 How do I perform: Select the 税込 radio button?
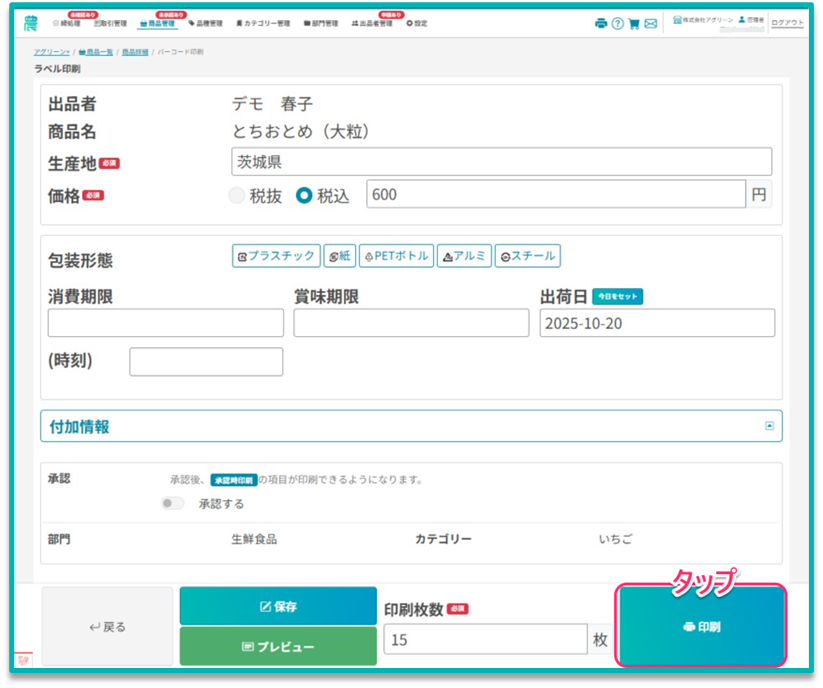[x=304, y=196]
